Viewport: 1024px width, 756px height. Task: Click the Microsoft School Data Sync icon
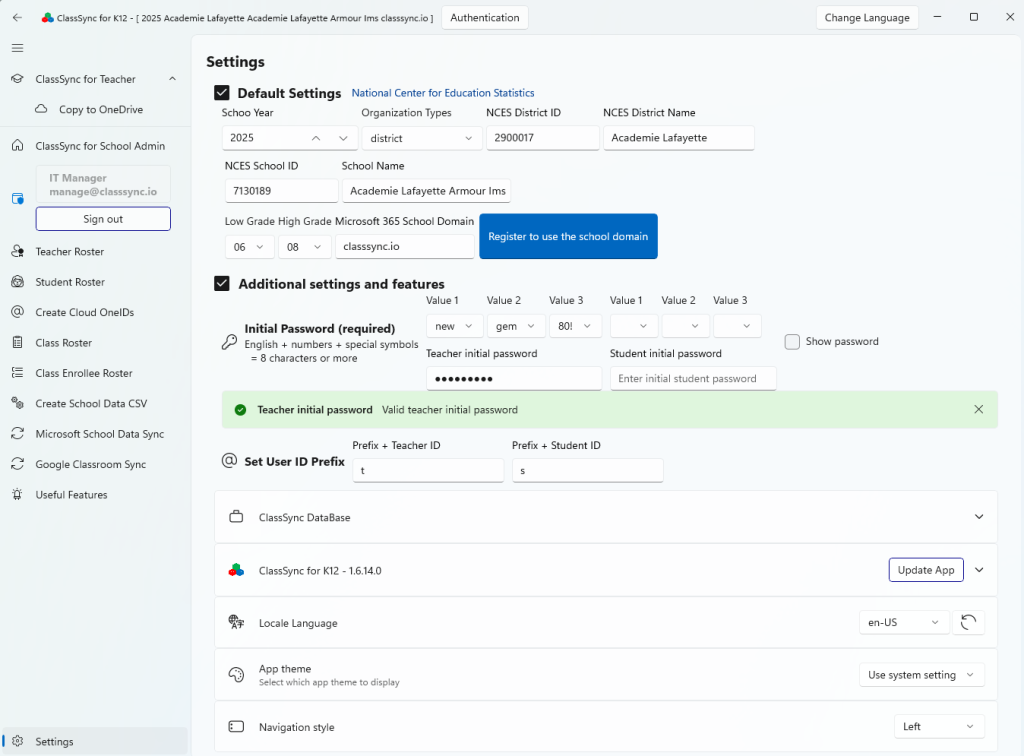point(18,433)
